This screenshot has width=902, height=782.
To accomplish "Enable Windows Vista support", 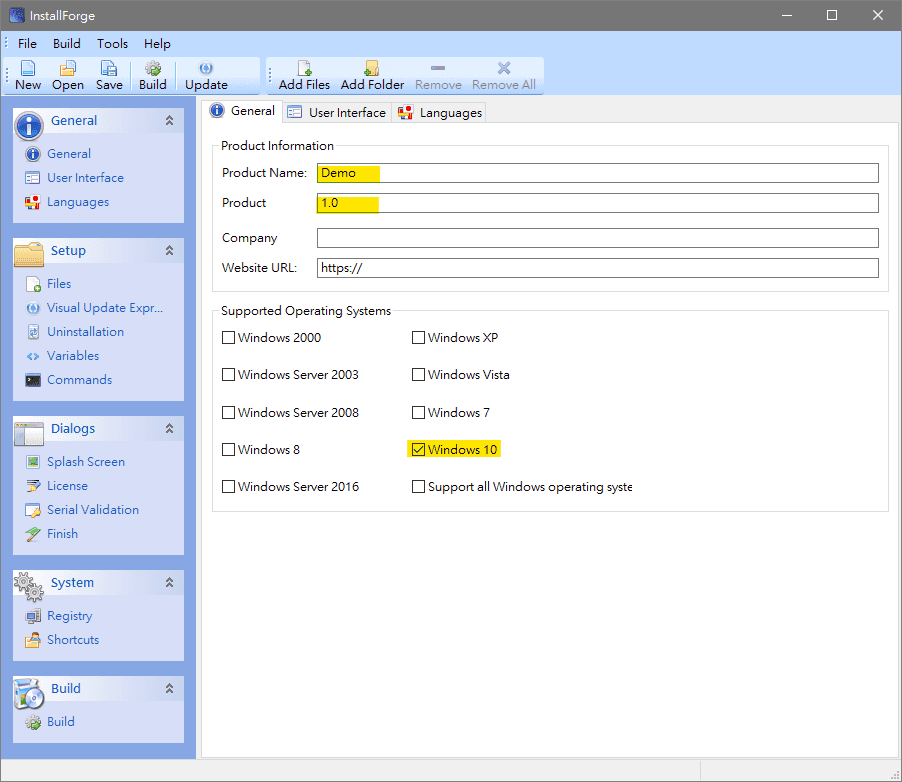I will point(418,375).
